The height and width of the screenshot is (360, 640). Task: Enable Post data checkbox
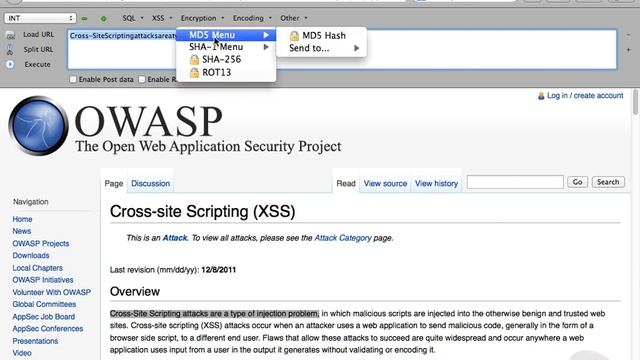73,80
